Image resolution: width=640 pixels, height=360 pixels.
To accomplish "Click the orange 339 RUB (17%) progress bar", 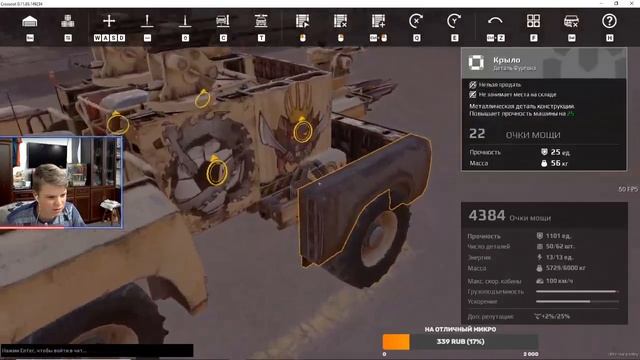I will pyautogui.click(x=460, y=342).
